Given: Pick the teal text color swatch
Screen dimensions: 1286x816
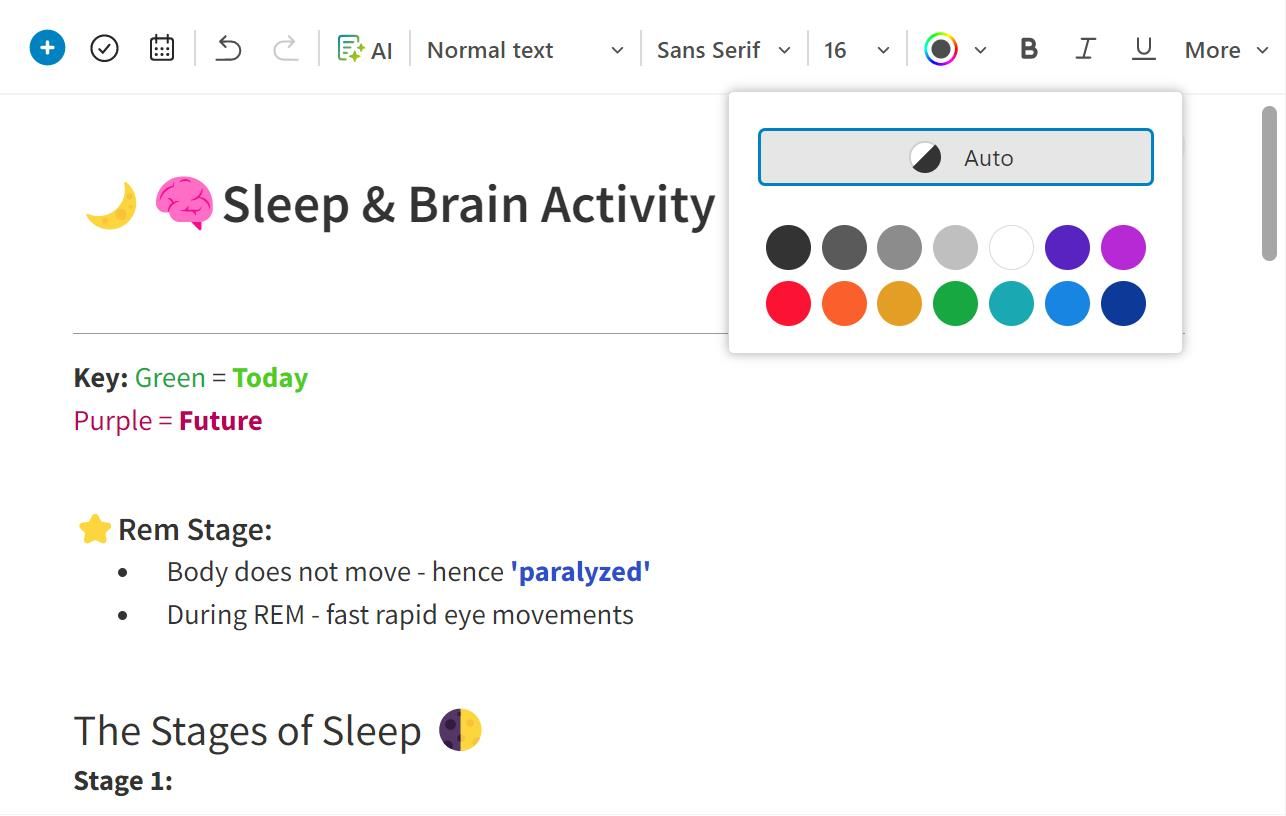Looking at the screenshot, I should (1011, 303).
